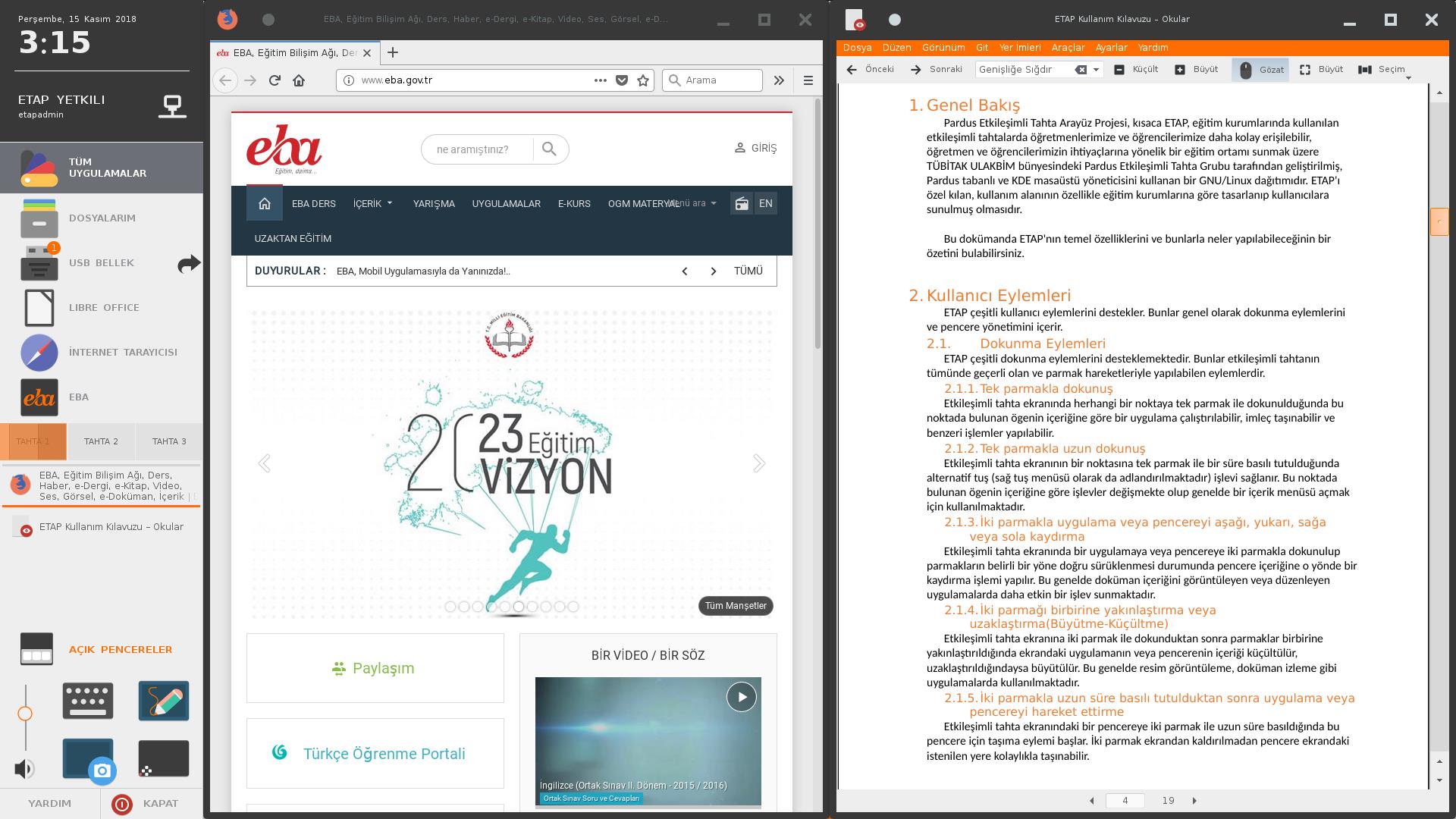The width and height of the screenshot is (1456, 819).
Task: Go to next banner slide arrow
Action: point(759,463)
